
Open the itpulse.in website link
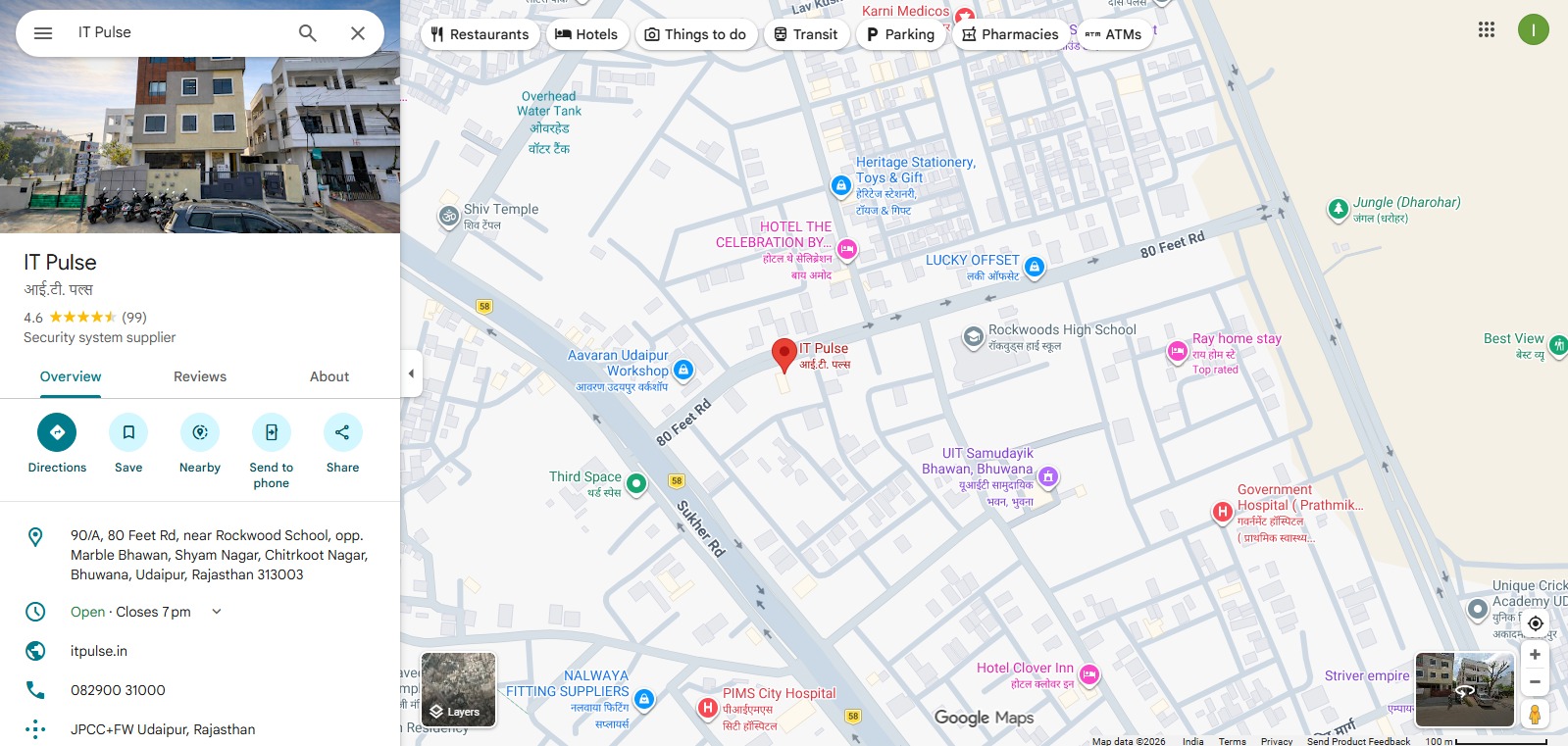pos(99,651)
